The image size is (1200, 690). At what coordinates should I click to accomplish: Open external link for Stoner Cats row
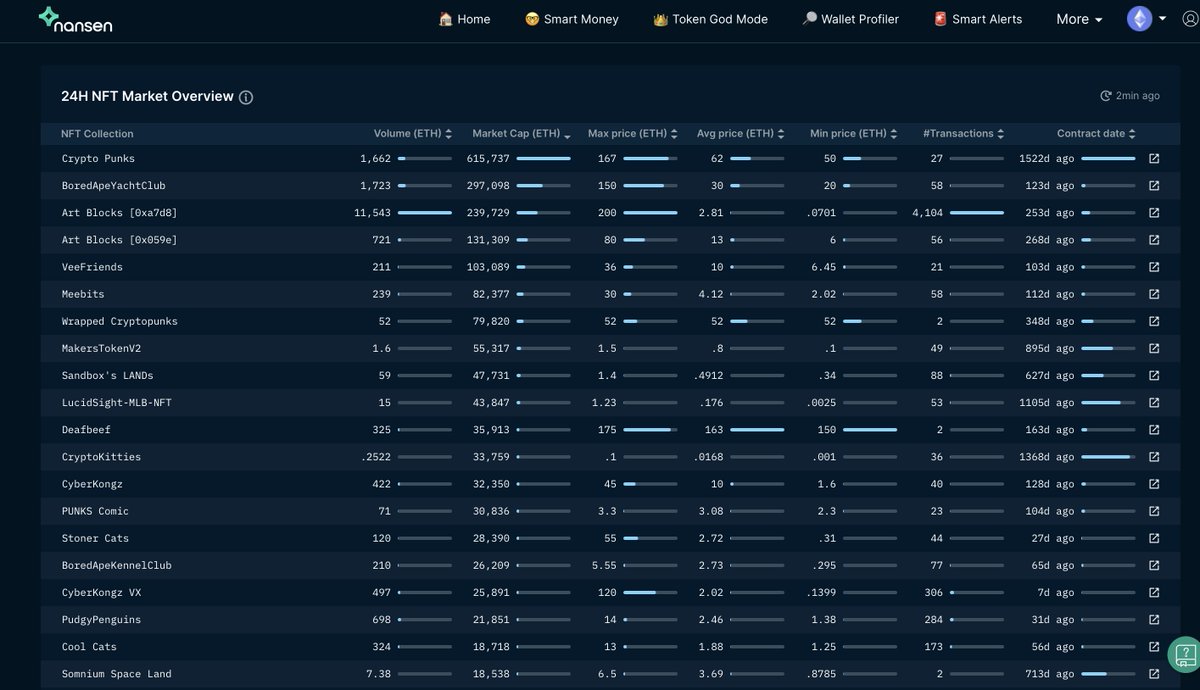click(x=1154, y=538)
